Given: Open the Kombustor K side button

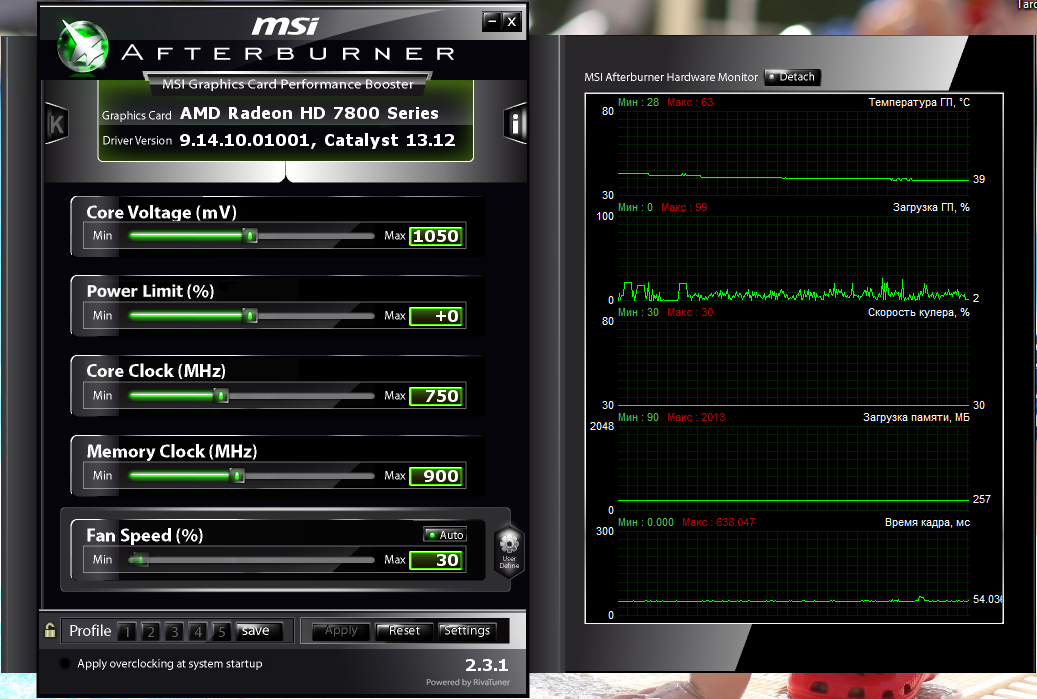Looking at the screenshot, I should 57,124.
